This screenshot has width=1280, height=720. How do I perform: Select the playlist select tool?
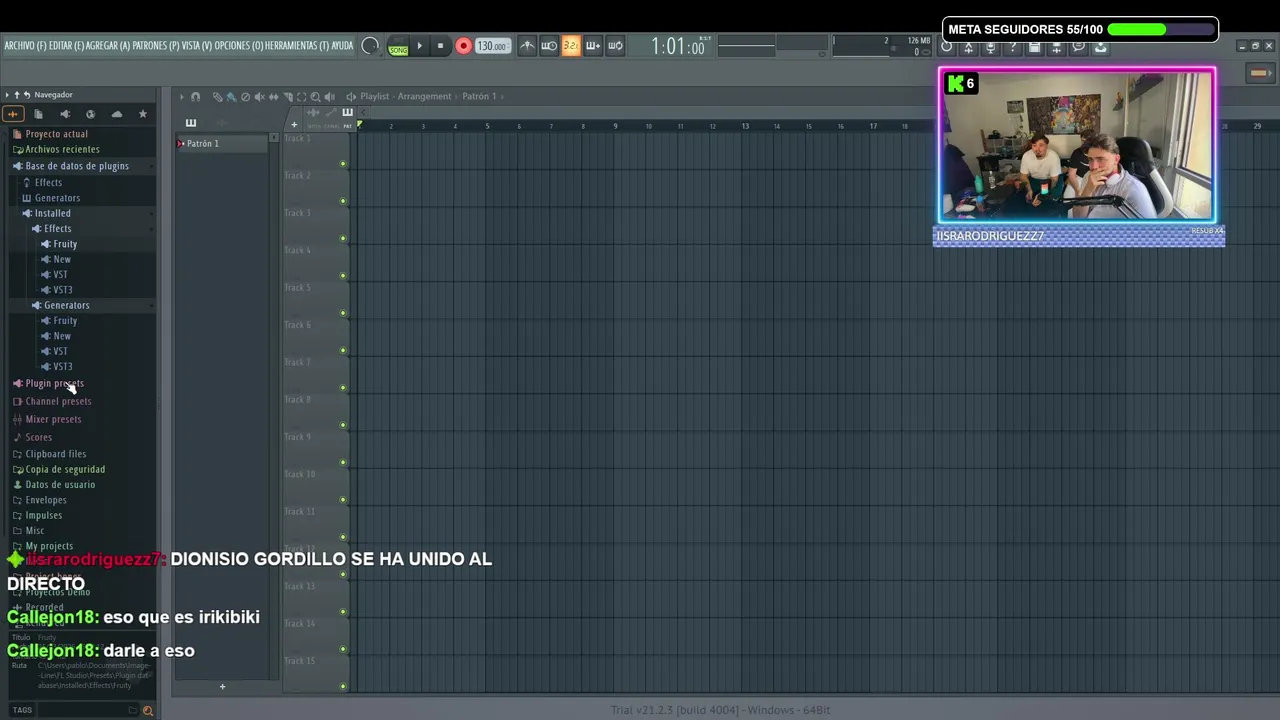point(301,97)
